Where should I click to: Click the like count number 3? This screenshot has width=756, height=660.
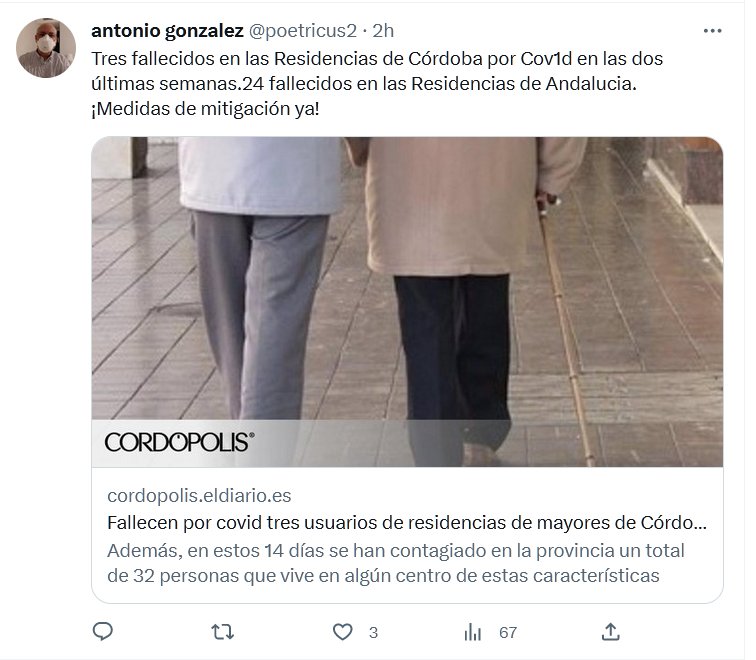click(x=373, y=633)
